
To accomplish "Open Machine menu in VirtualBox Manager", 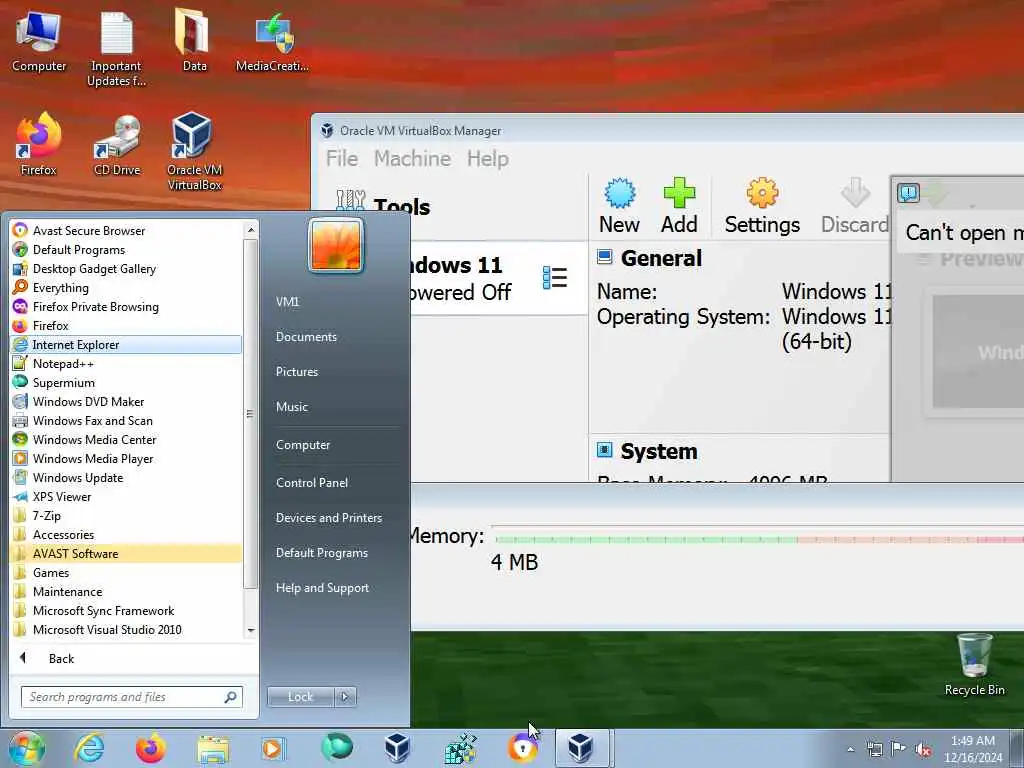I will pyautogui.click(x=412, y=159).
